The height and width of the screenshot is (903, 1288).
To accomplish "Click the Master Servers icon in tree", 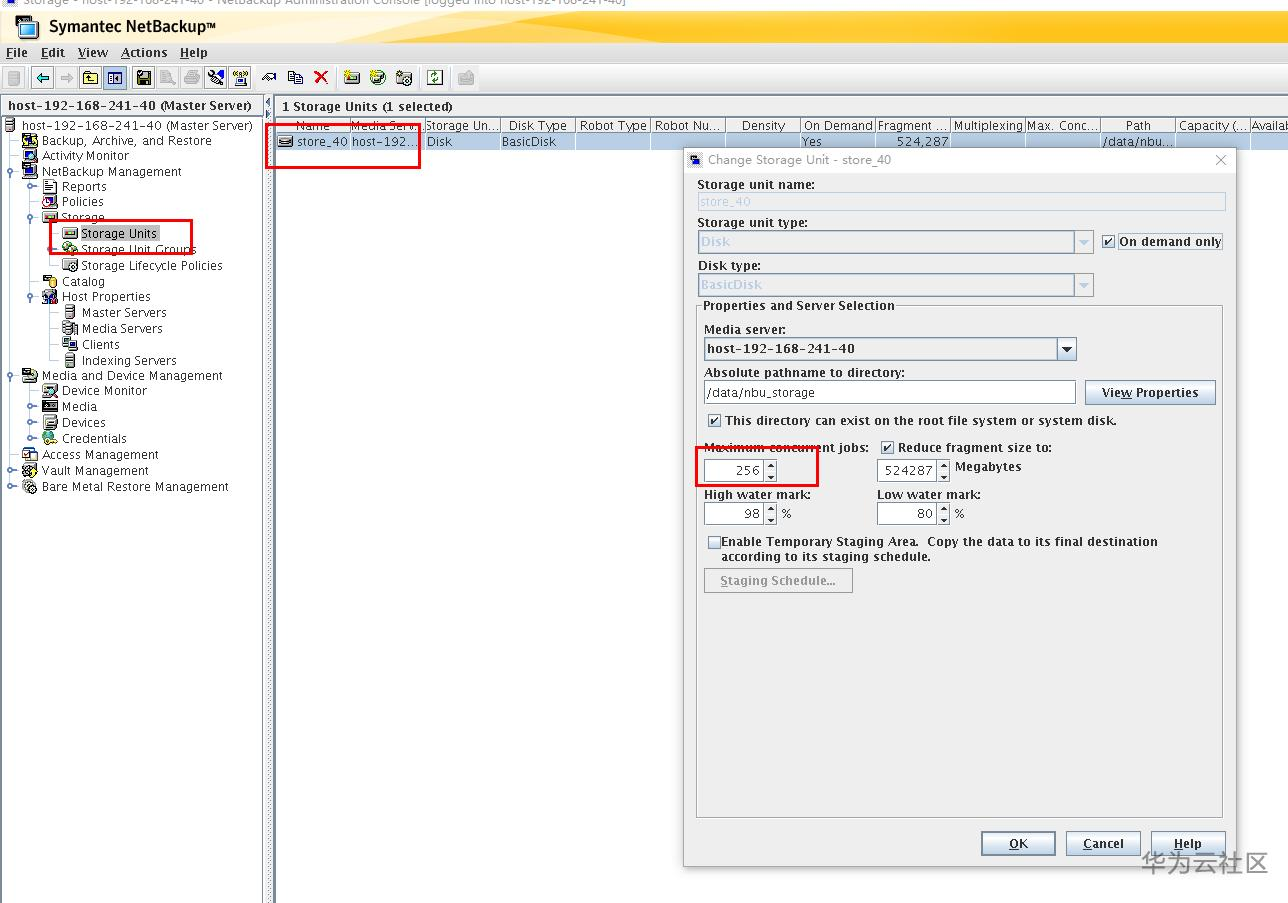I will [x=70, y=313].
